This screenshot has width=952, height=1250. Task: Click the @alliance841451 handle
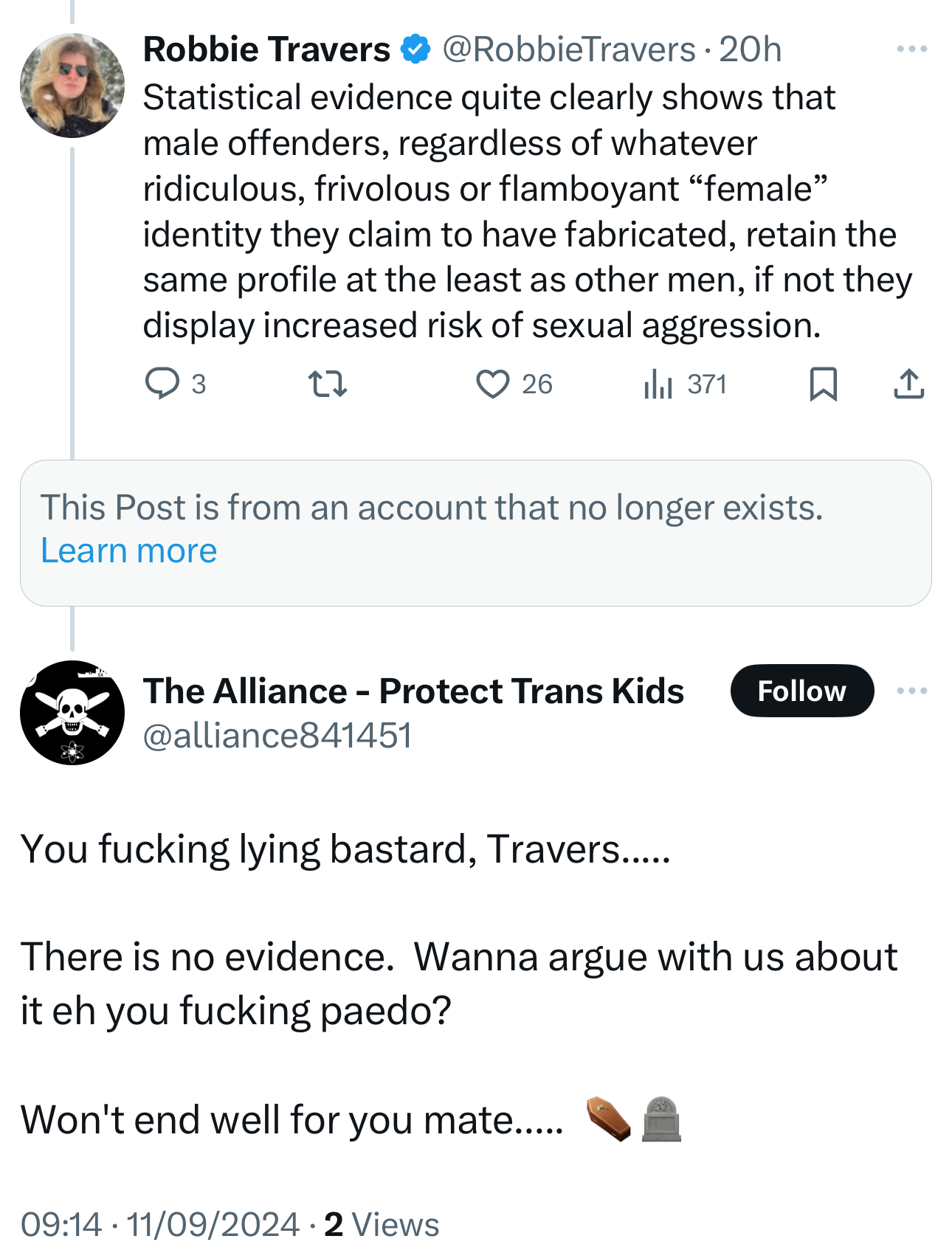277,735
